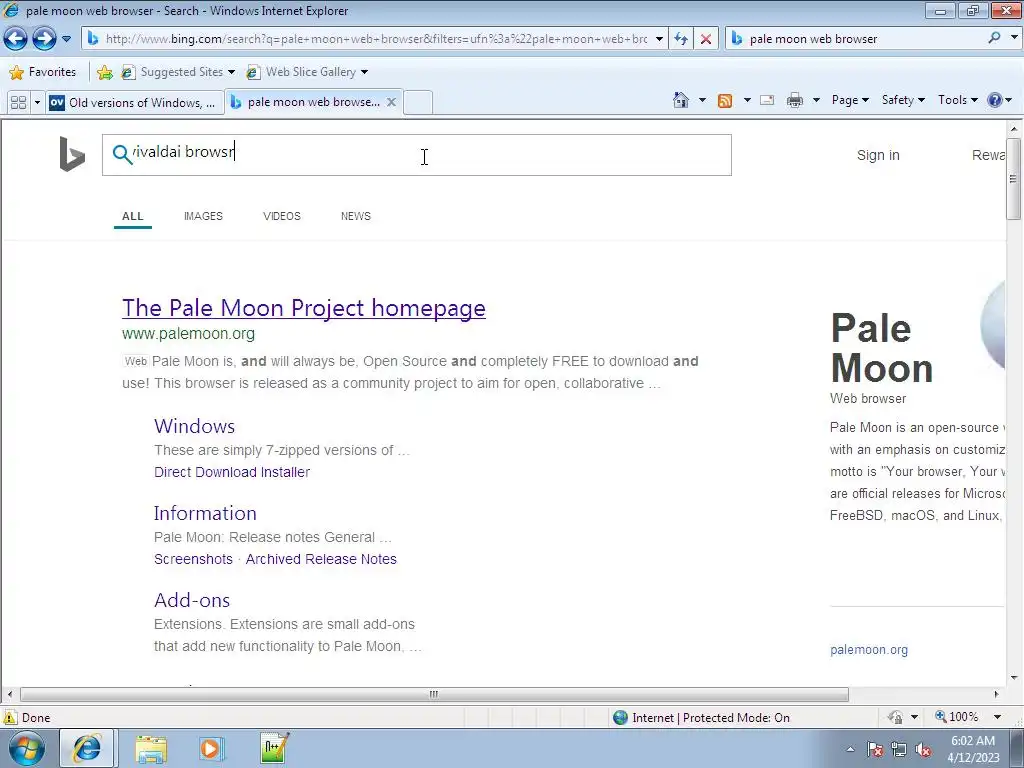
Task: Open the Information sub-link
Action: [205, 513]
